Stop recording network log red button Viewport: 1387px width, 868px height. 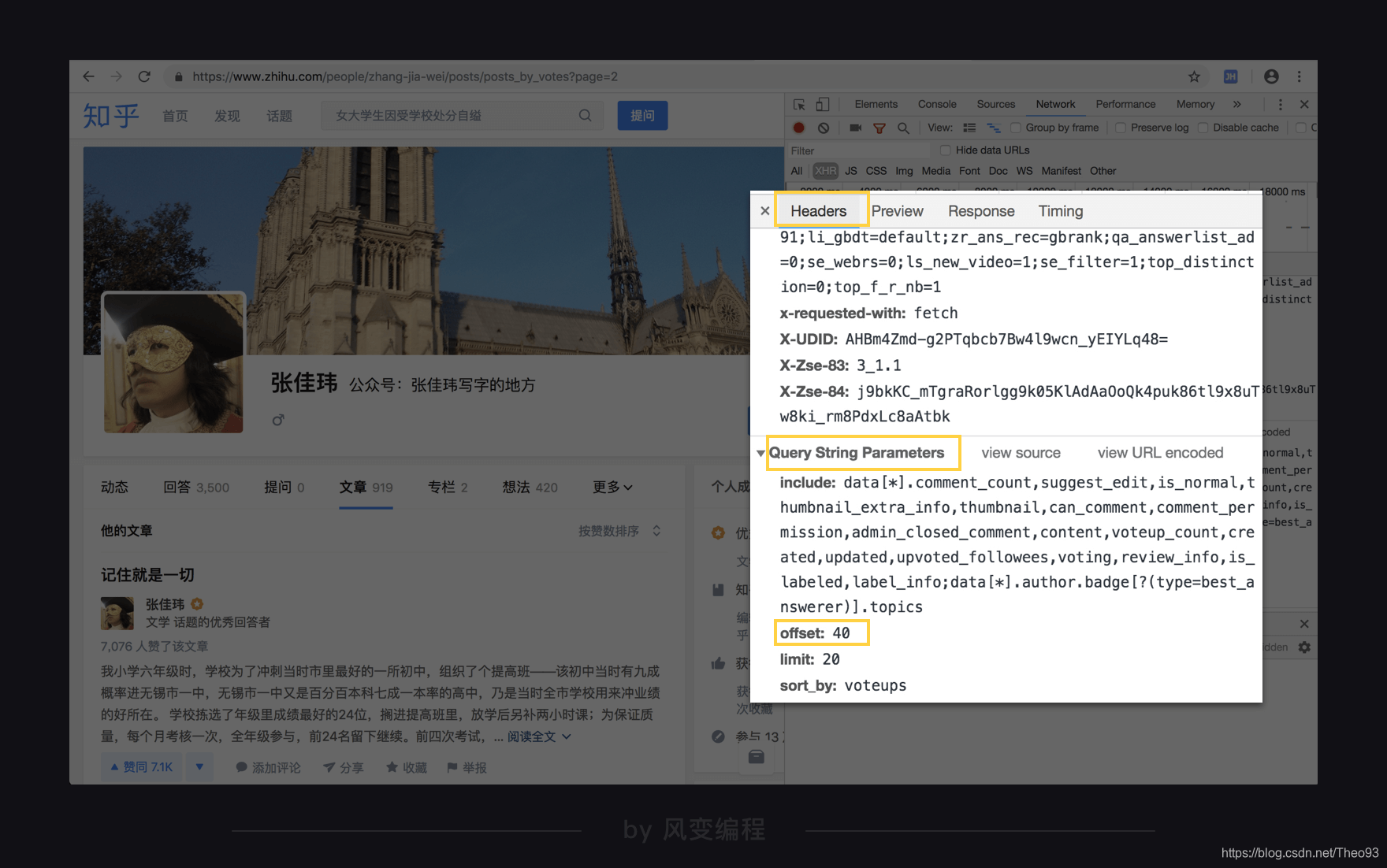coord(799,128)
